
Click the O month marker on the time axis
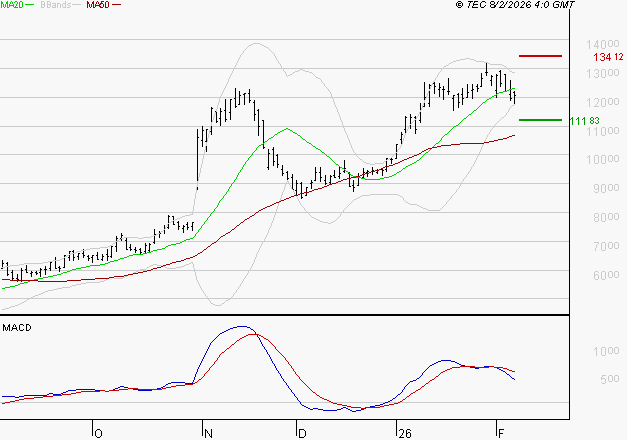pyautogui.click(x=98, y=434)
